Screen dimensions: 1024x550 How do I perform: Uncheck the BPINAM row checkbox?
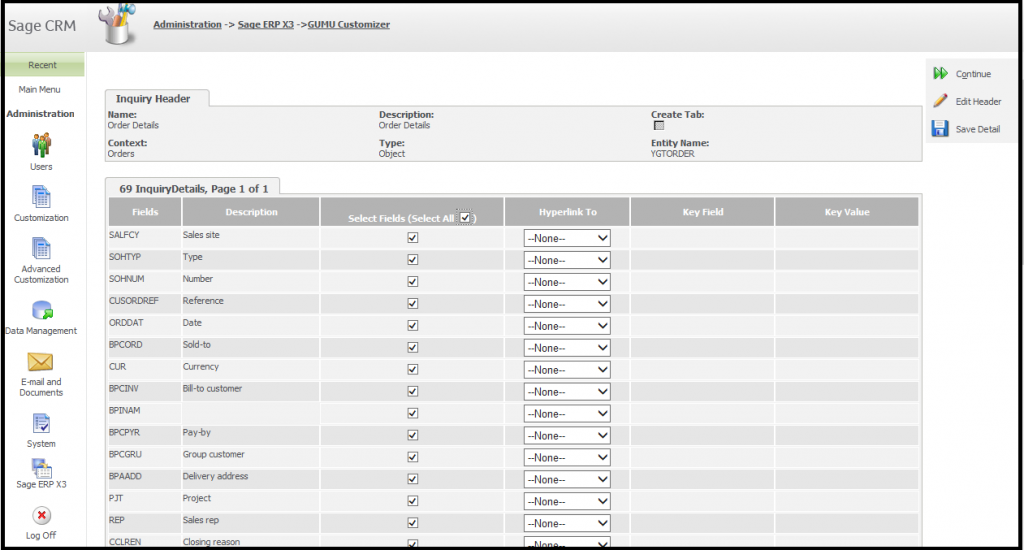point(413,413)
